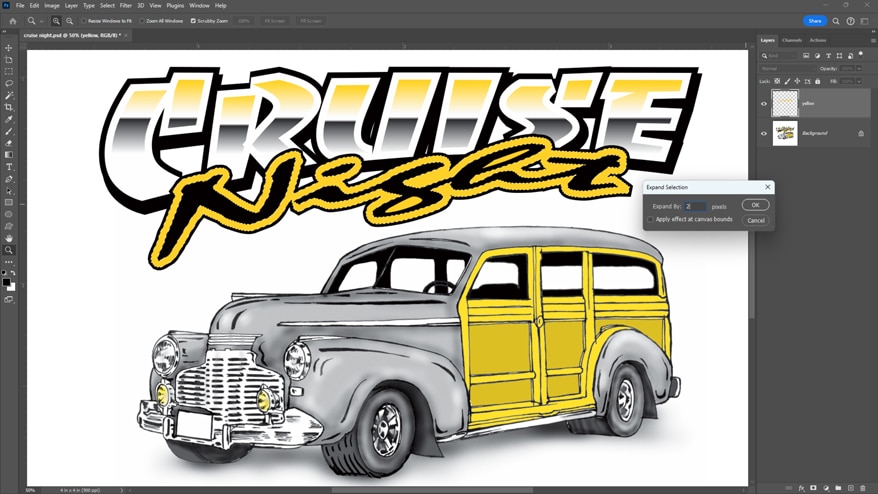
Task: Toggle the Scrubby Zoom checkbox
Action: pos(193,21)
